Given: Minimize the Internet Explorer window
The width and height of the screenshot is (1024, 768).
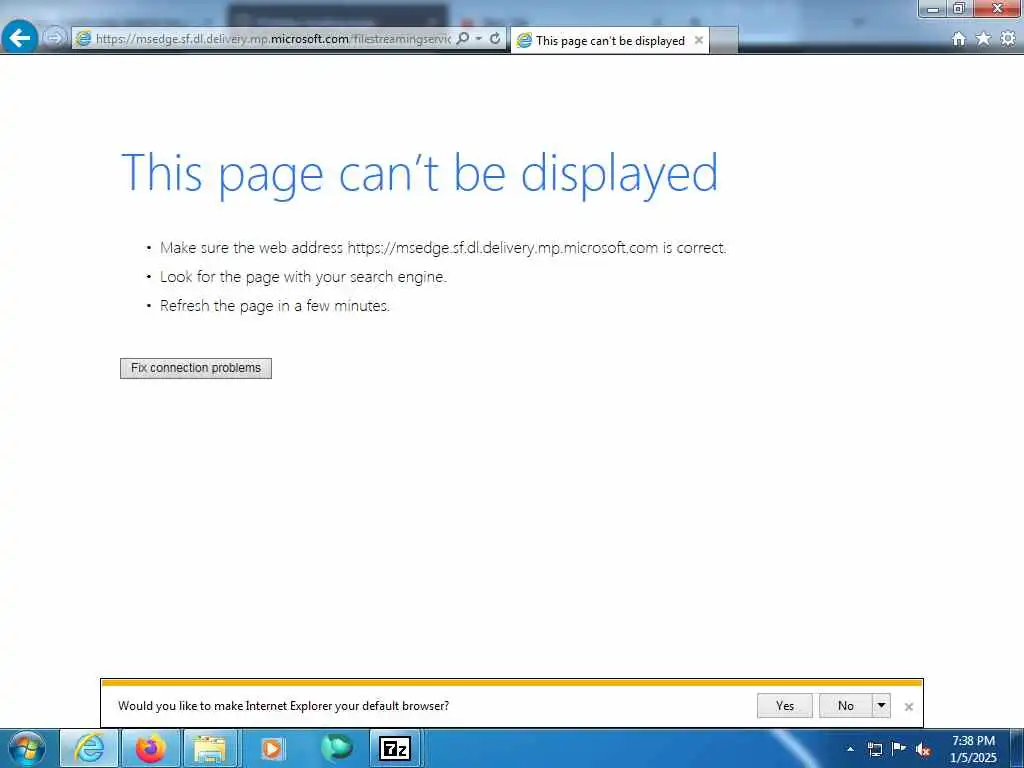Looking at the screenshot, I should [933, 8].
